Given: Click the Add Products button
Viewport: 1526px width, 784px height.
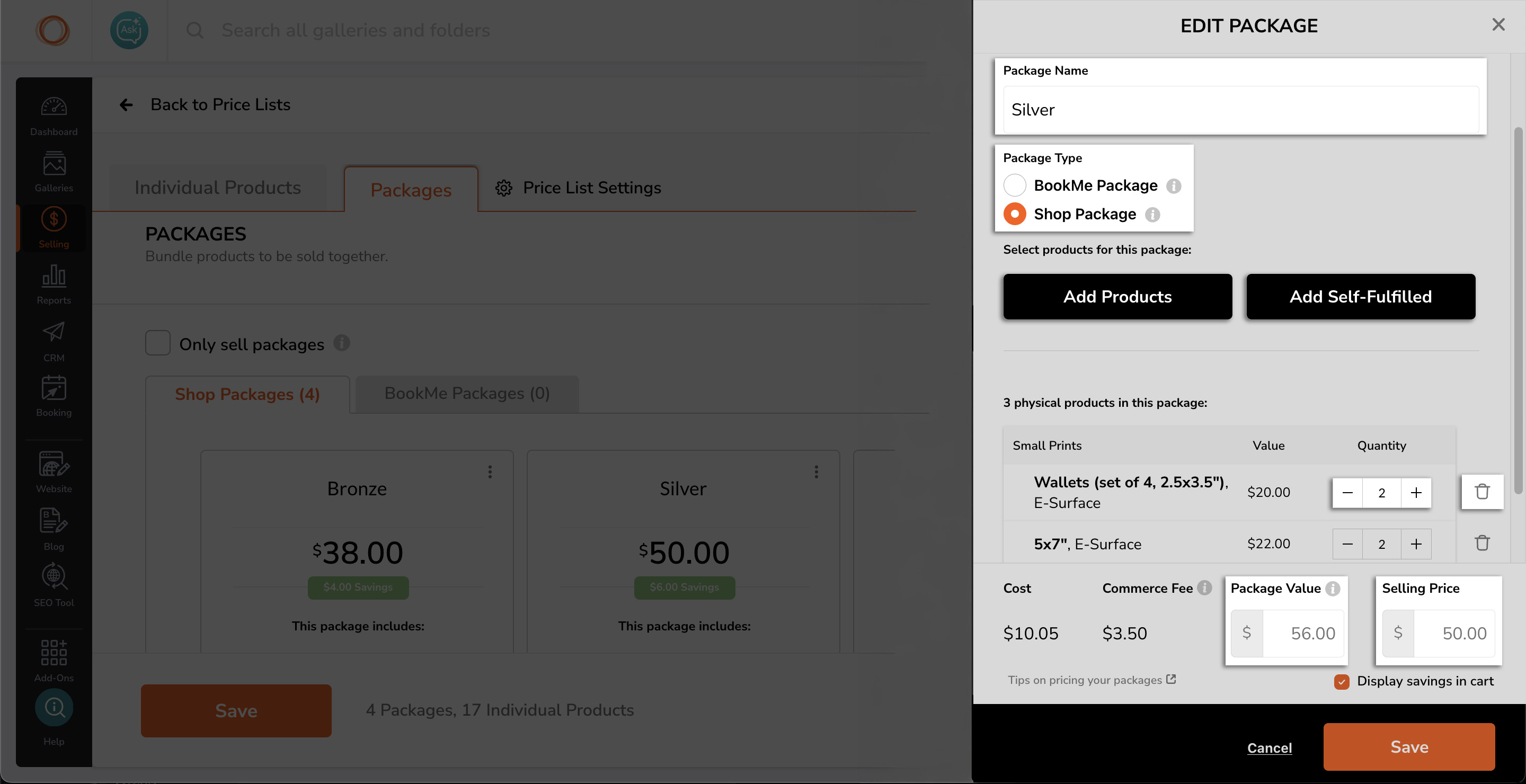Looking at the screenshot, I should [1117, 297].
